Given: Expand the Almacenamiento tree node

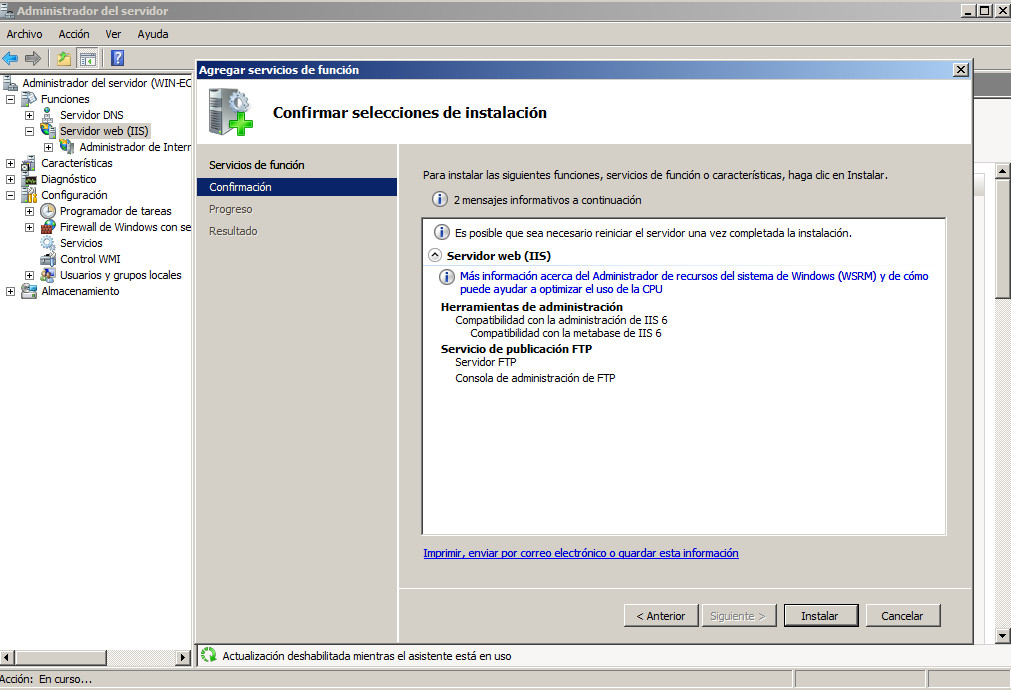Looking at the screenshot, I should click(11, 291).
